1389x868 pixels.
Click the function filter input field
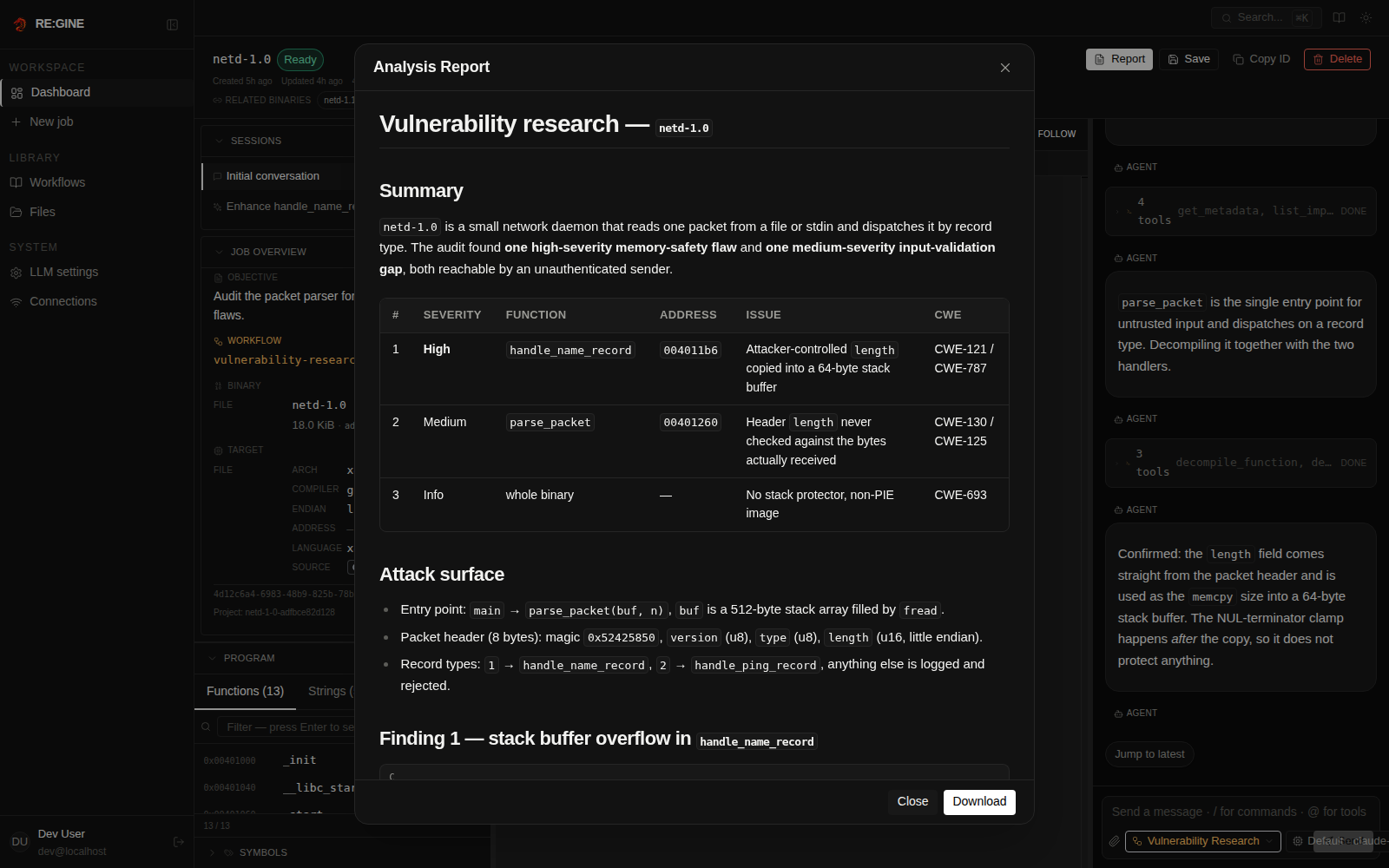286,727
